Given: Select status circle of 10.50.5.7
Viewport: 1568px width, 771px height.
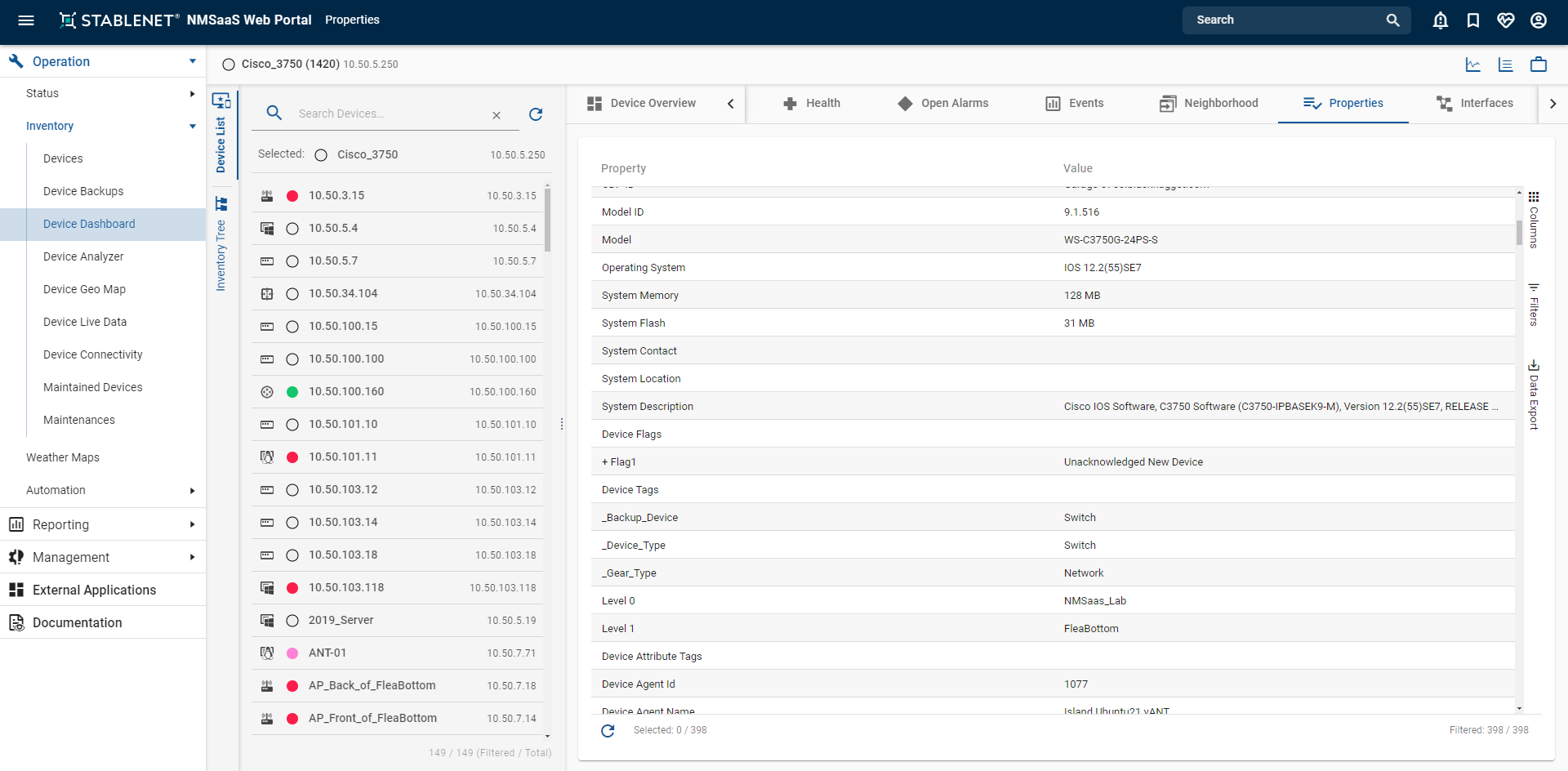Looking at the screenshot, I should click(292, 261).
